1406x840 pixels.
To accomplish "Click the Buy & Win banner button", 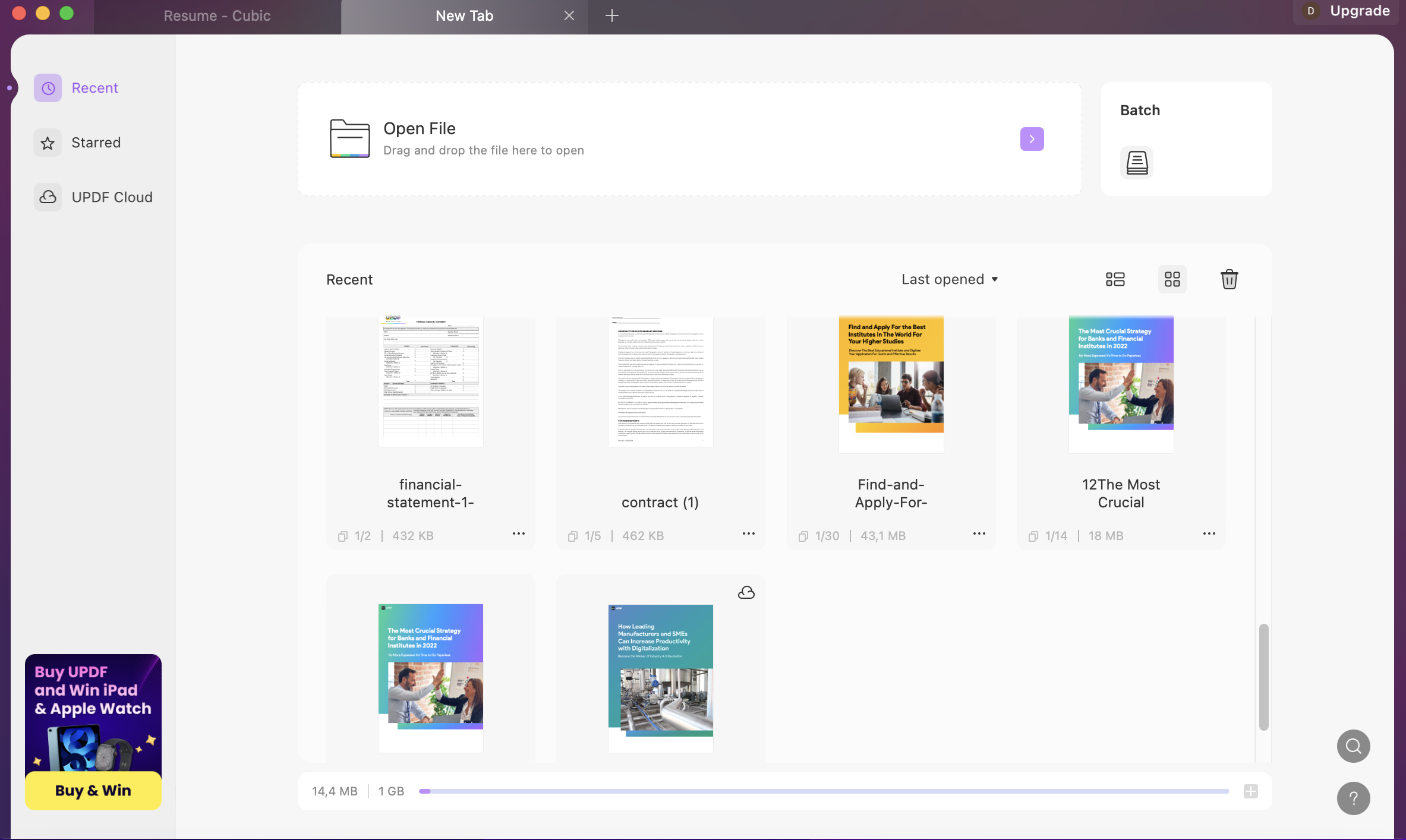I will tap(93, 791).
